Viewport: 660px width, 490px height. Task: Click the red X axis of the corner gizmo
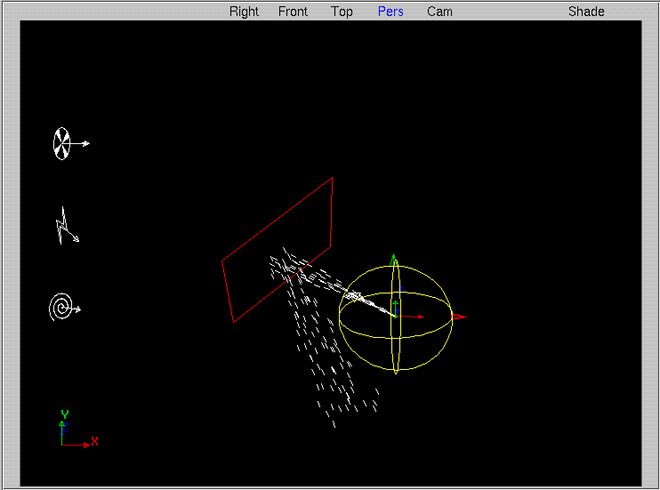pyautogui.click(x=78, y=445)
